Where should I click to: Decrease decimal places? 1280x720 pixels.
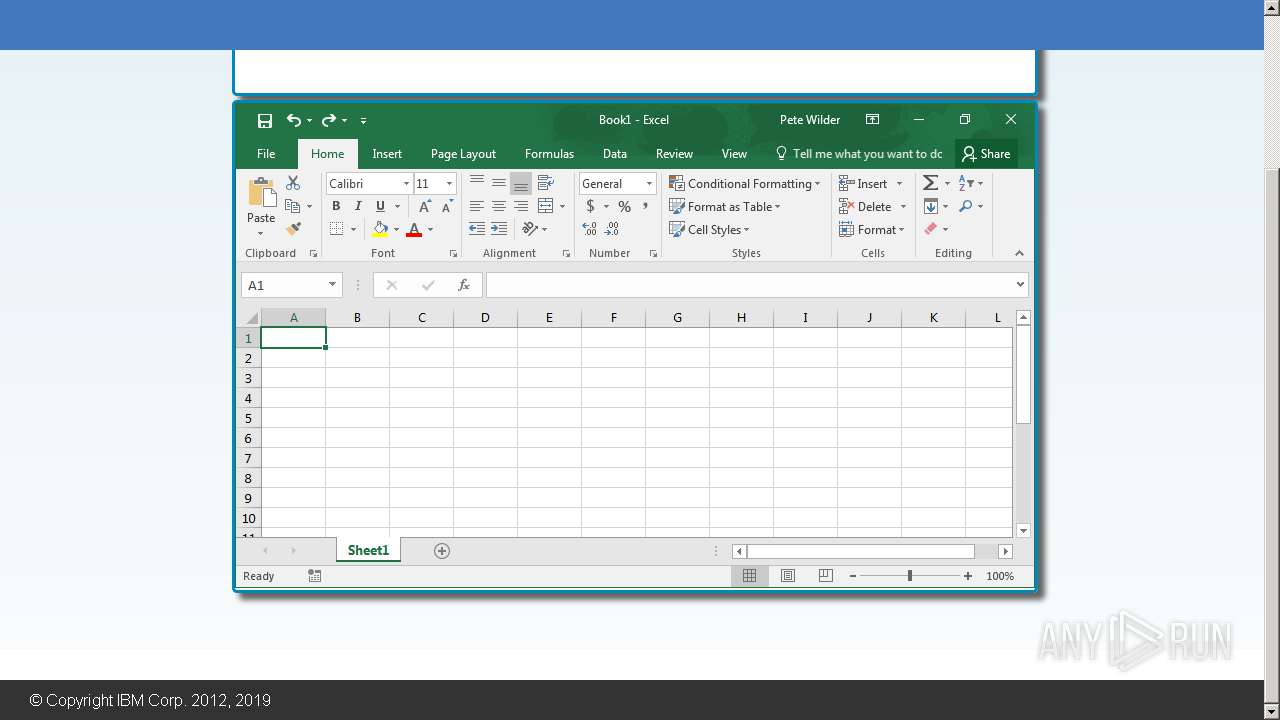point(612,229)
